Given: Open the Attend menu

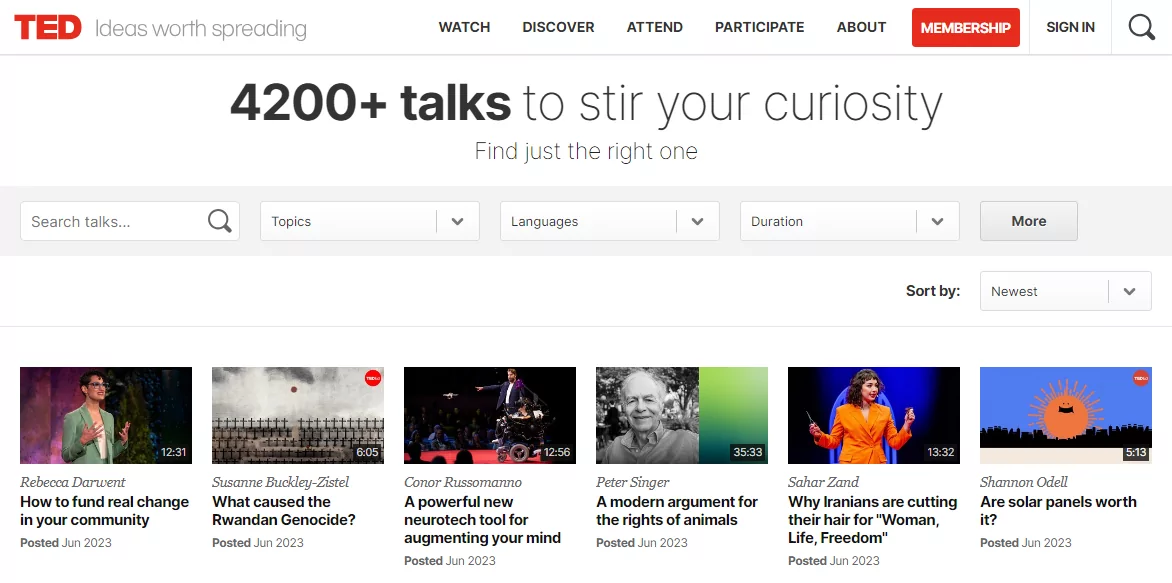Looking at the screenshot, I should click(655, 28).
